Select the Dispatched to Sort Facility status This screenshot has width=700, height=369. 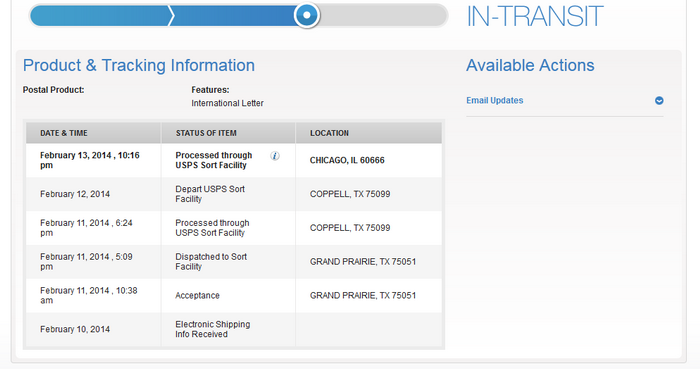click(211, 261)
